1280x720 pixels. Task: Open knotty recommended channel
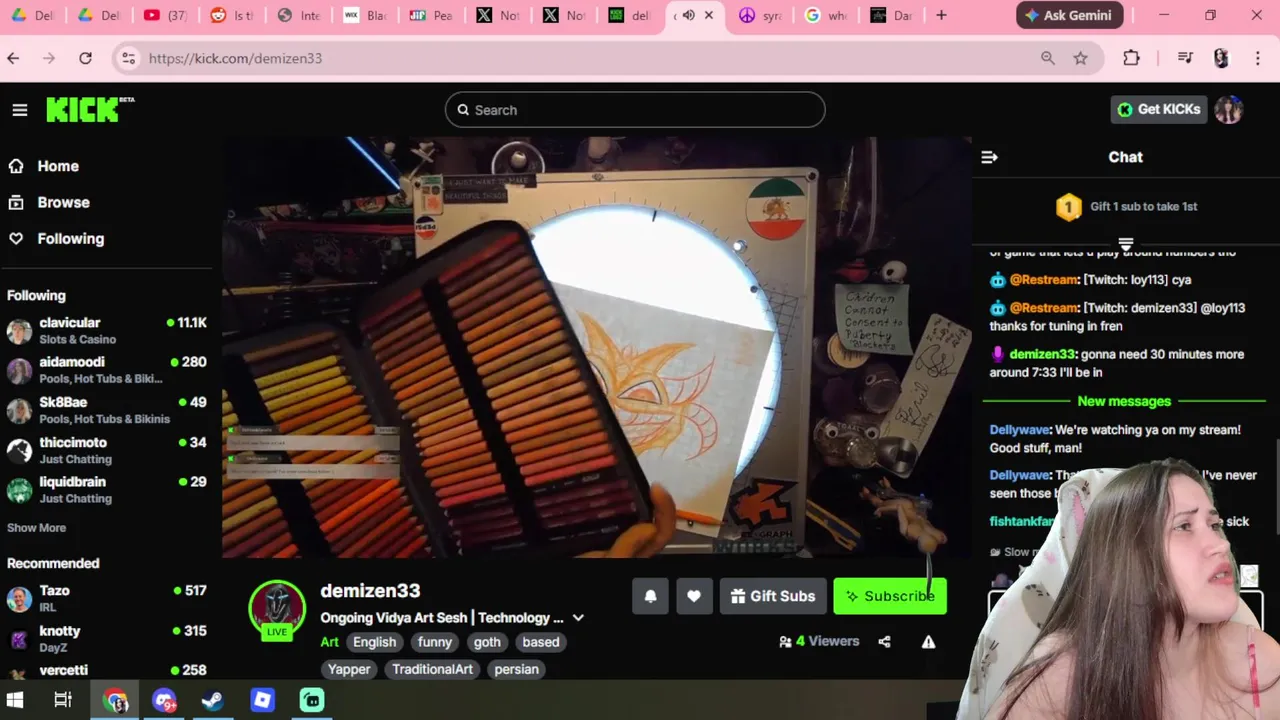(106, 638)
